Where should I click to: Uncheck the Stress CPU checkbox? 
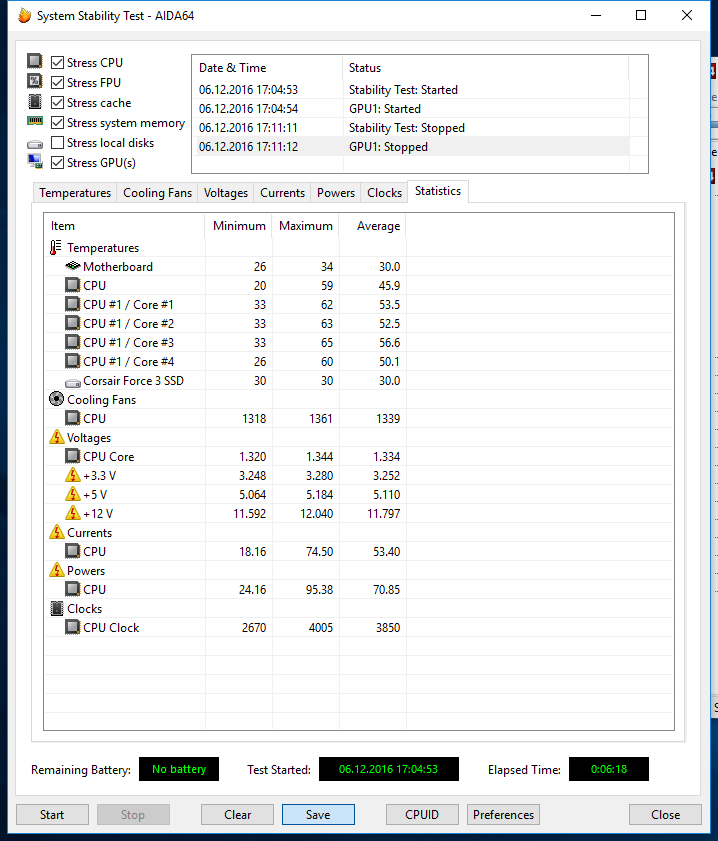tap(57, 63)
